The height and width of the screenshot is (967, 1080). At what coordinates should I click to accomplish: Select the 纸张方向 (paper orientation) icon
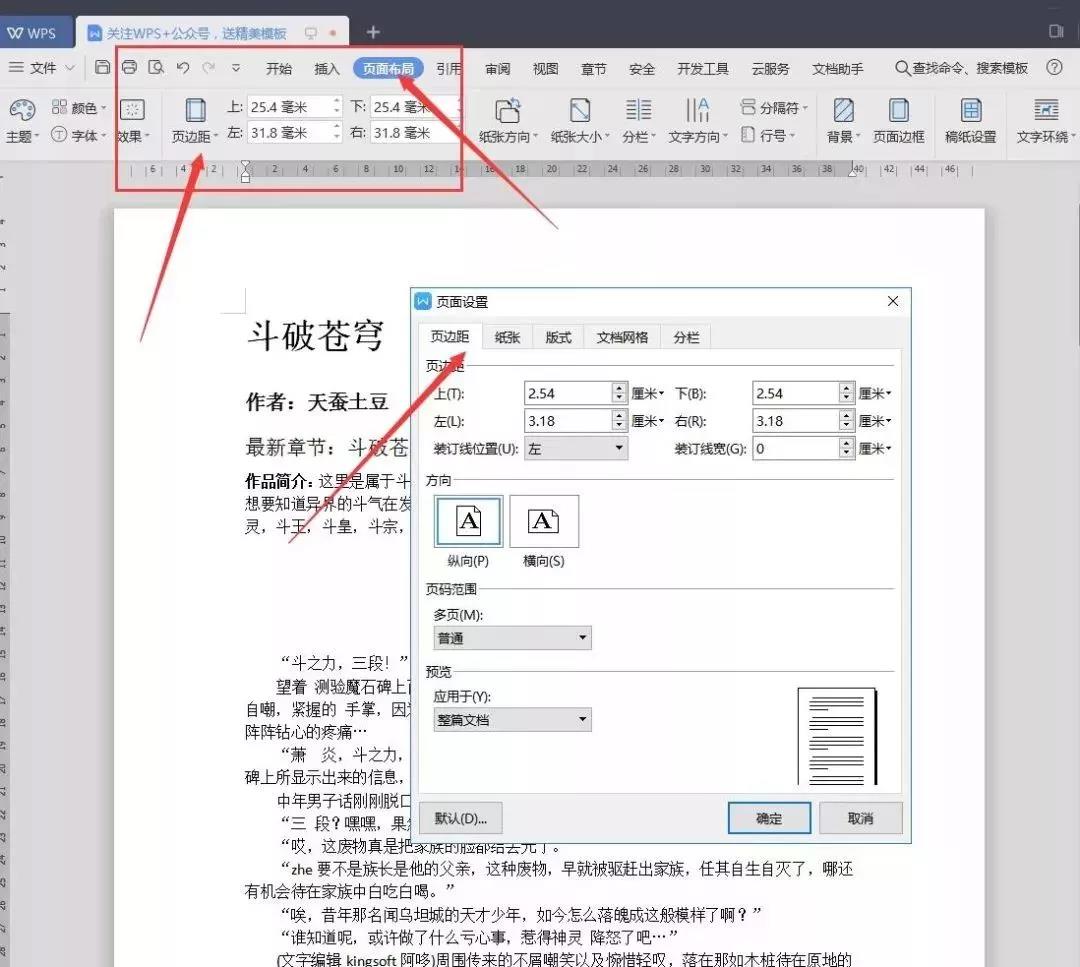[507, 110]
